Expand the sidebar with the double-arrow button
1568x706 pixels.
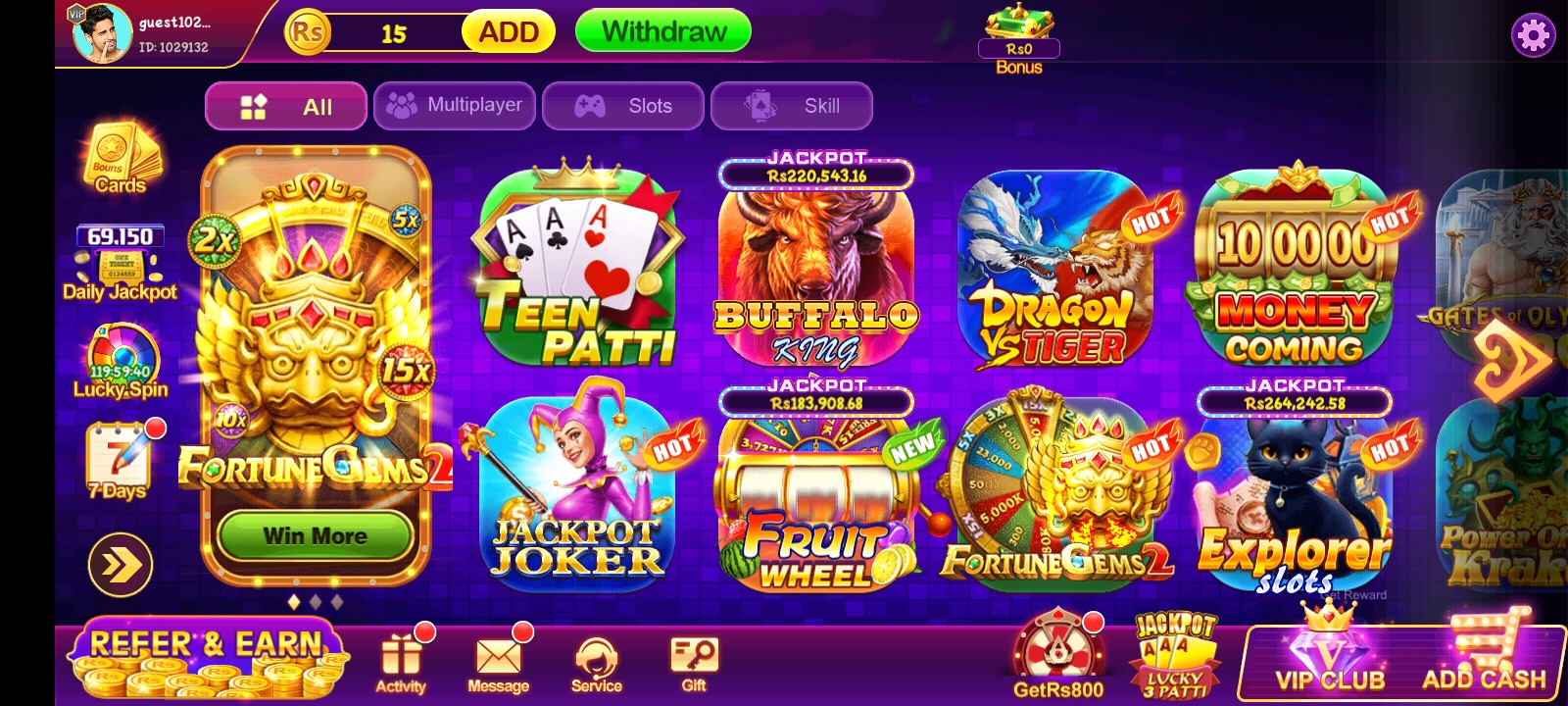(x=121, y=565)
